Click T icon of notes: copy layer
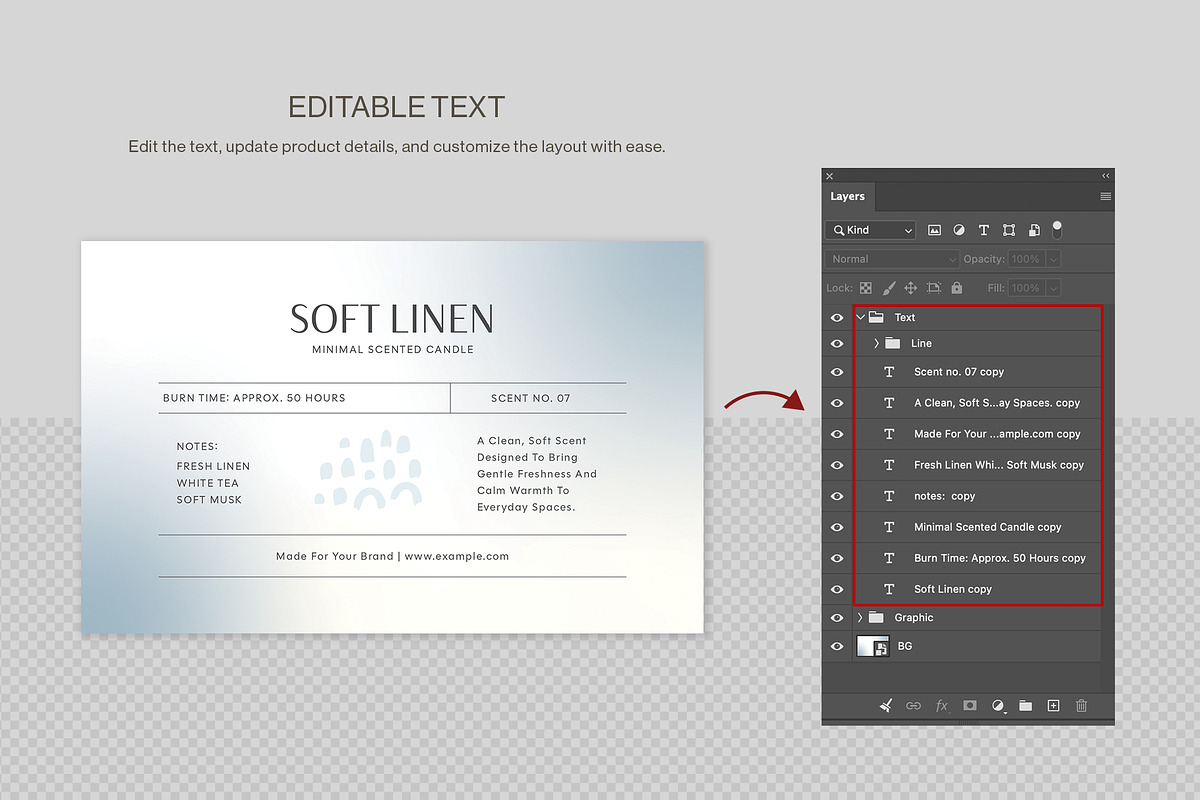 coord(889,496)
